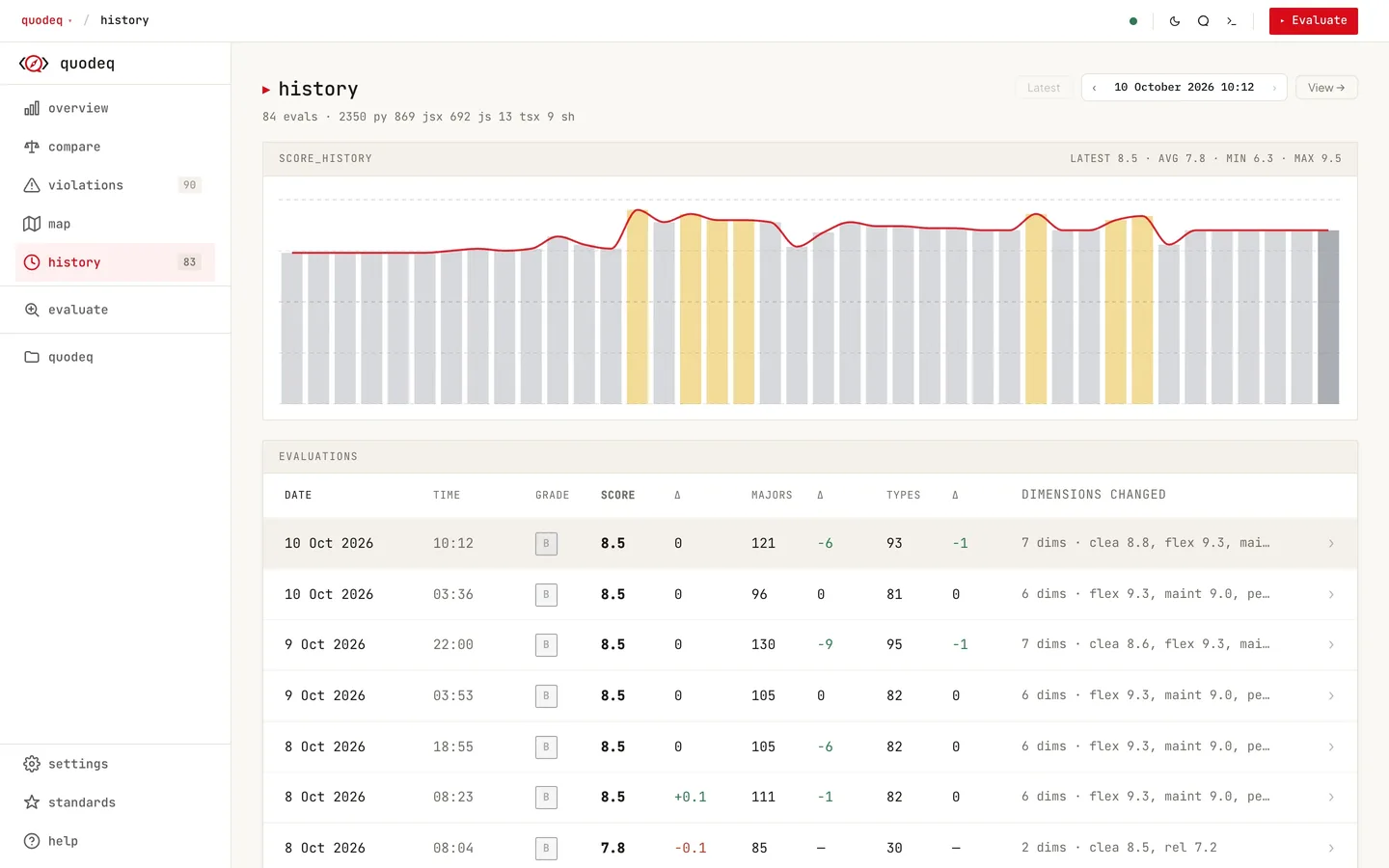Expand the 9 Oct 2026 22:00 row chevron
Screen dimensions: 1389x868
[x=1331, y=644]
